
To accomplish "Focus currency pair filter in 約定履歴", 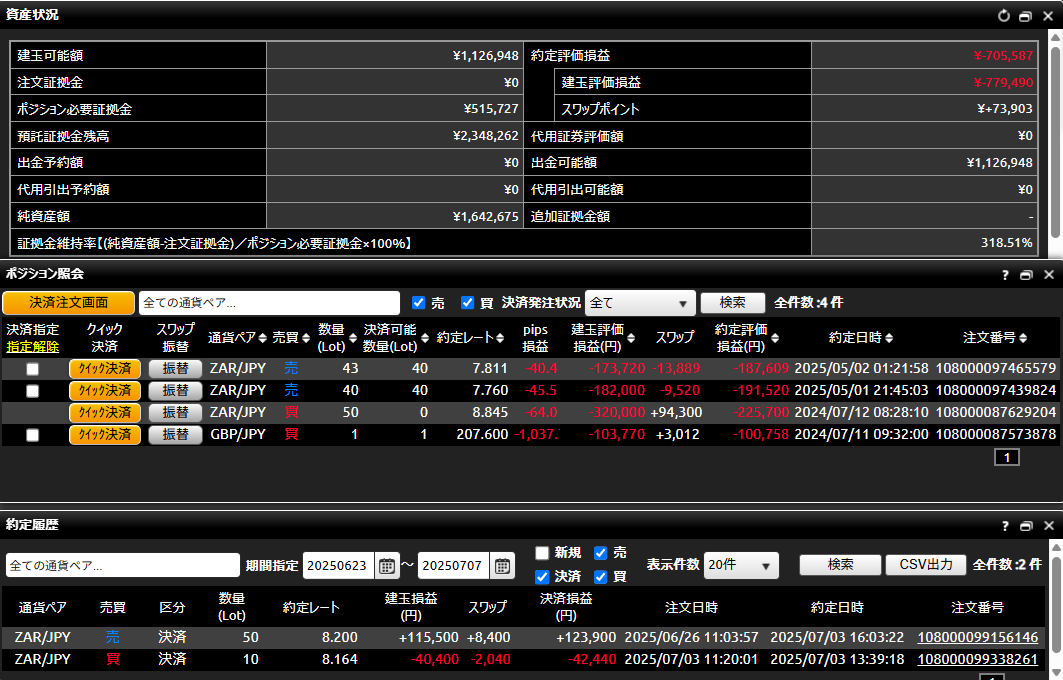I will 123,565.
